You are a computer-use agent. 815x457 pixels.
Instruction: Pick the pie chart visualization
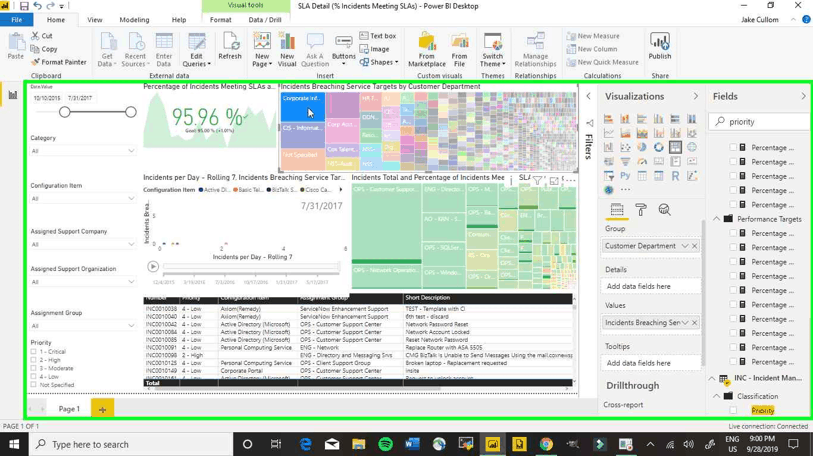coord(642,148)
